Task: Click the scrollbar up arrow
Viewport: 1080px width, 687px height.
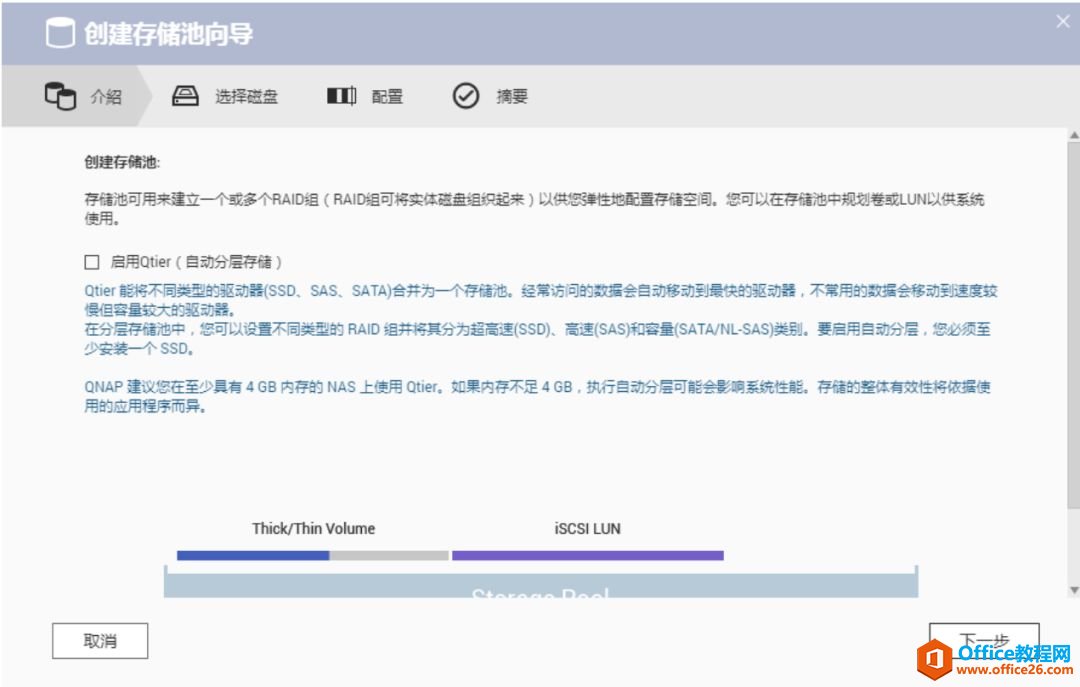Action: (1074, 136)
